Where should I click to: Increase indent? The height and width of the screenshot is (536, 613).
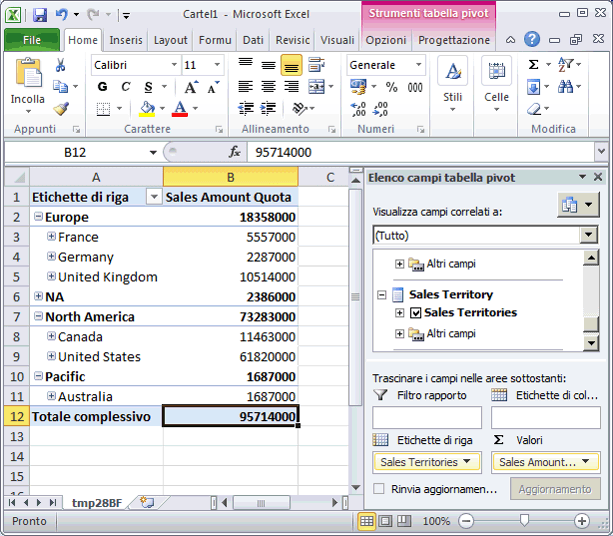point(268,109)
